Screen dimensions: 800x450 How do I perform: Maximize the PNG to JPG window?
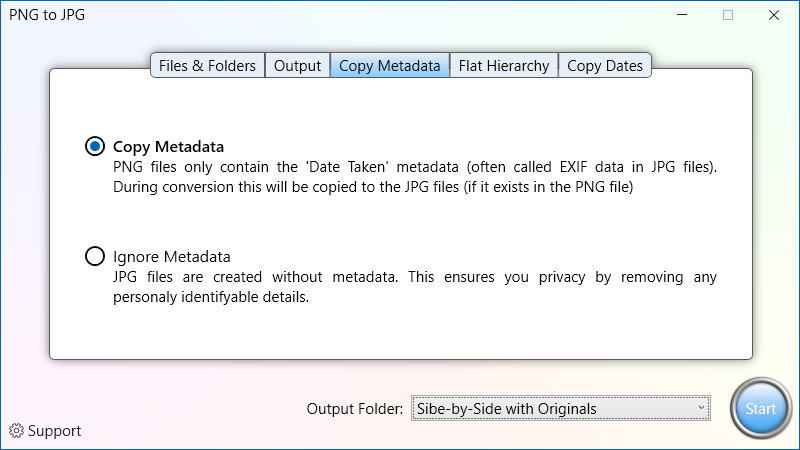pyautogui.click(x=728, y=15)
